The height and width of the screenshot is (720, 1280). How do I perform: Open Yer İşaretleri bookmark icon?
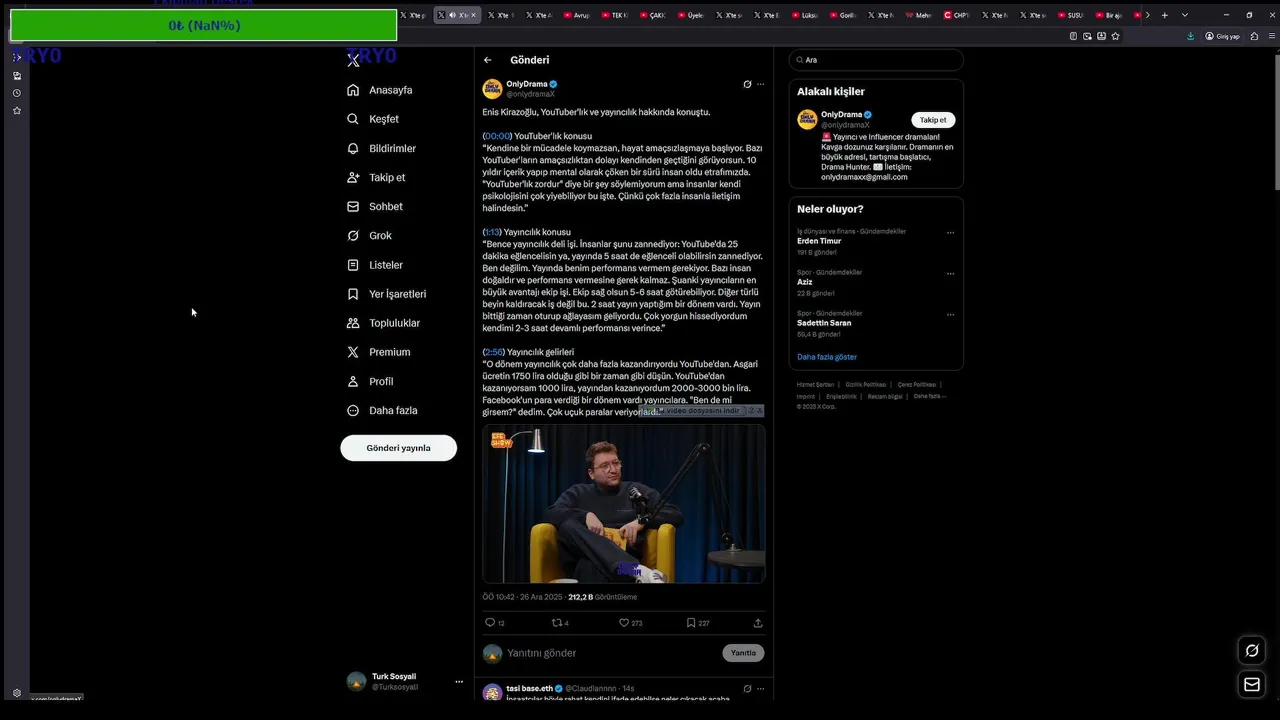pyautogui.click(x=353, y=294)
